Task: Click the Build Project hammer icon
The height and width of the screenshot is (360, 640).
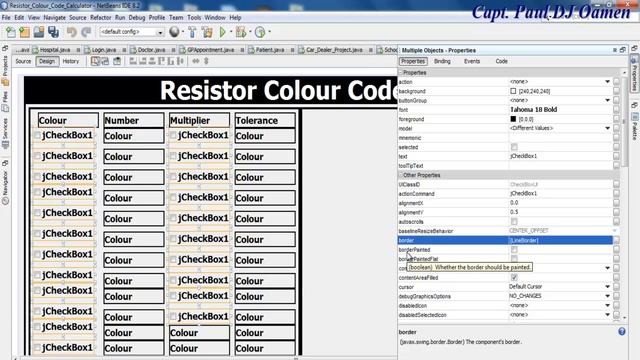Action: click(192, 32)
